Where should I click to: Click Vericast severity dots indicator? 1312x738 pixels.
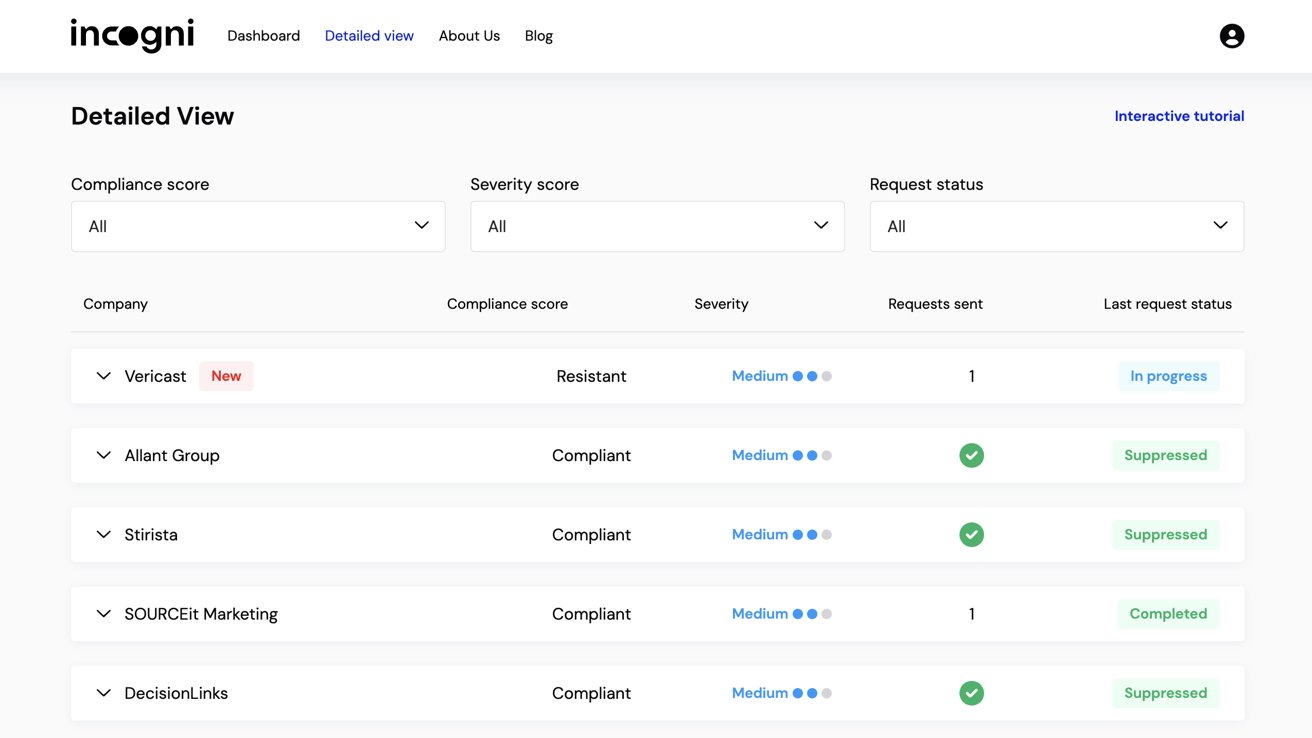pyautogui.click(x=812, y=377)
